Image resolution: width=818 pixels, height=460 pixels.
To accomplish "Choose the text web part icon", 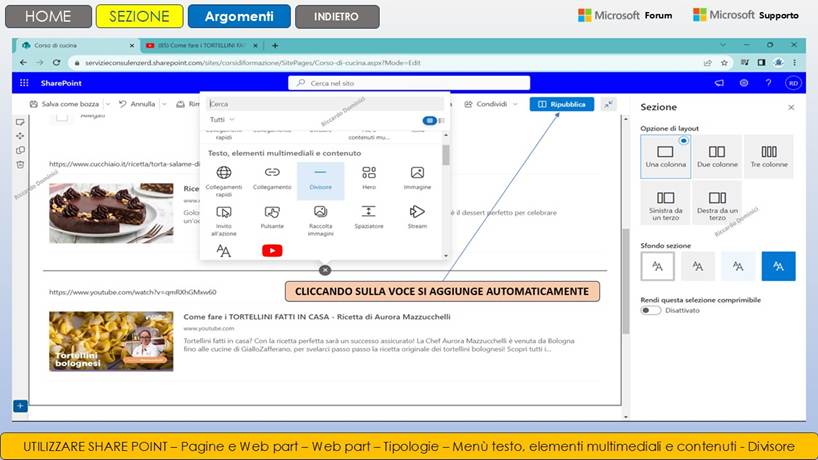I will click(223, 251).
